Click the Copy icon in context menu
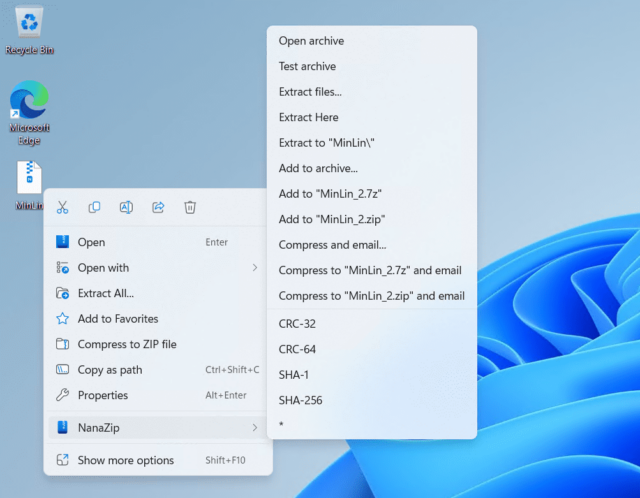Screen dimensions: 640x498 point(94,207)
